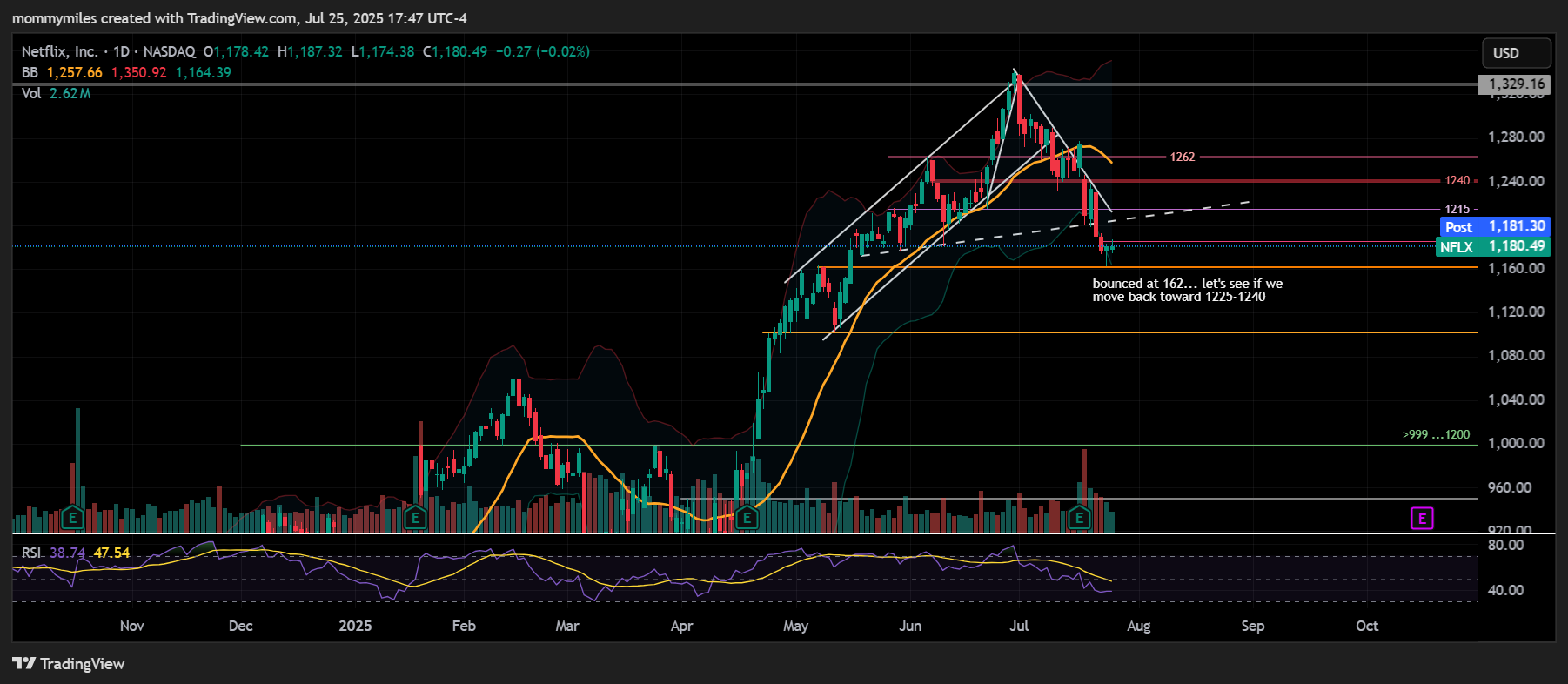Click the Post 1,181.30 price label
The image size is (1568, 684).
click(1494, 226)
